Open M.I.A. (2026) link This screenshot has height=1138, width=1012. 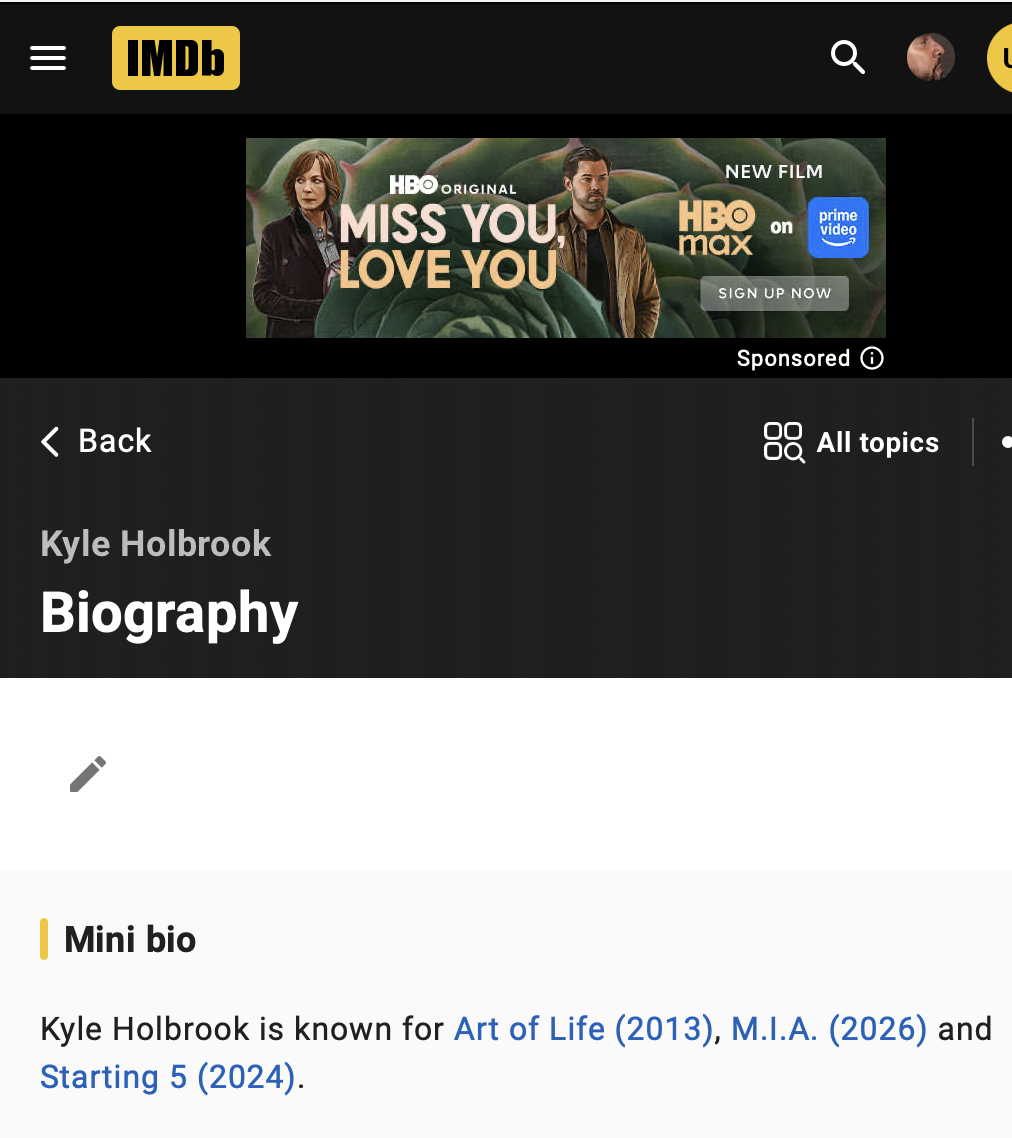[828, 1028]
